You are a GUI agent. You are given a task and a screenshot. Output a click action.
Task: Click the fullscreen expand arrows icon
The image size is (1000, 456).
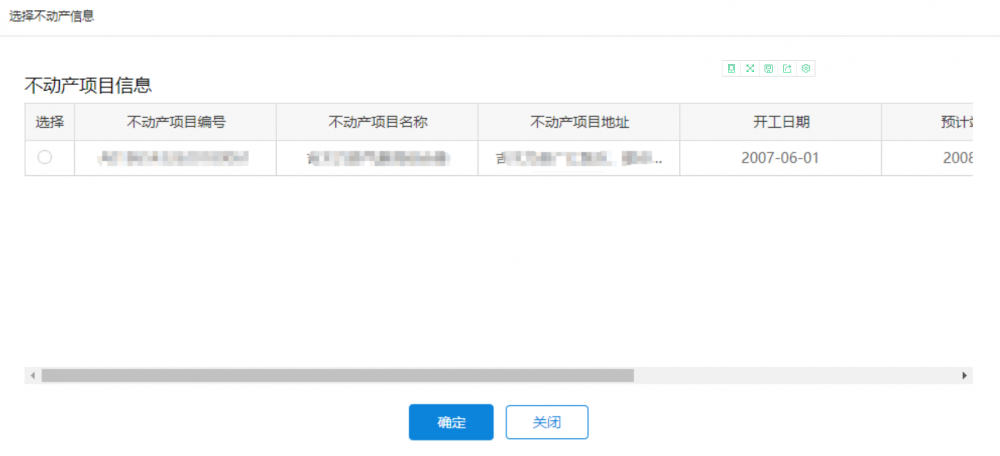[750, 68]
